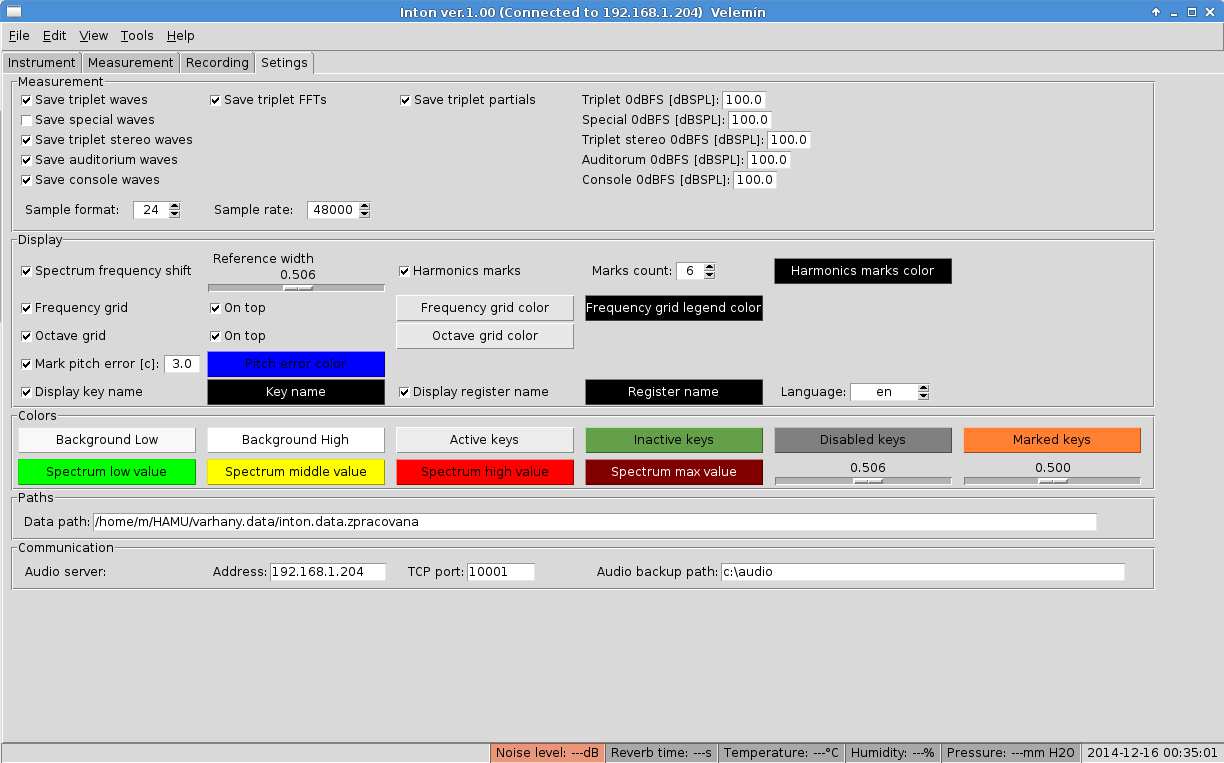1224x763 pixels.
Task: Click the Auditorum 0dBFS value field
Action: (768, 160)
